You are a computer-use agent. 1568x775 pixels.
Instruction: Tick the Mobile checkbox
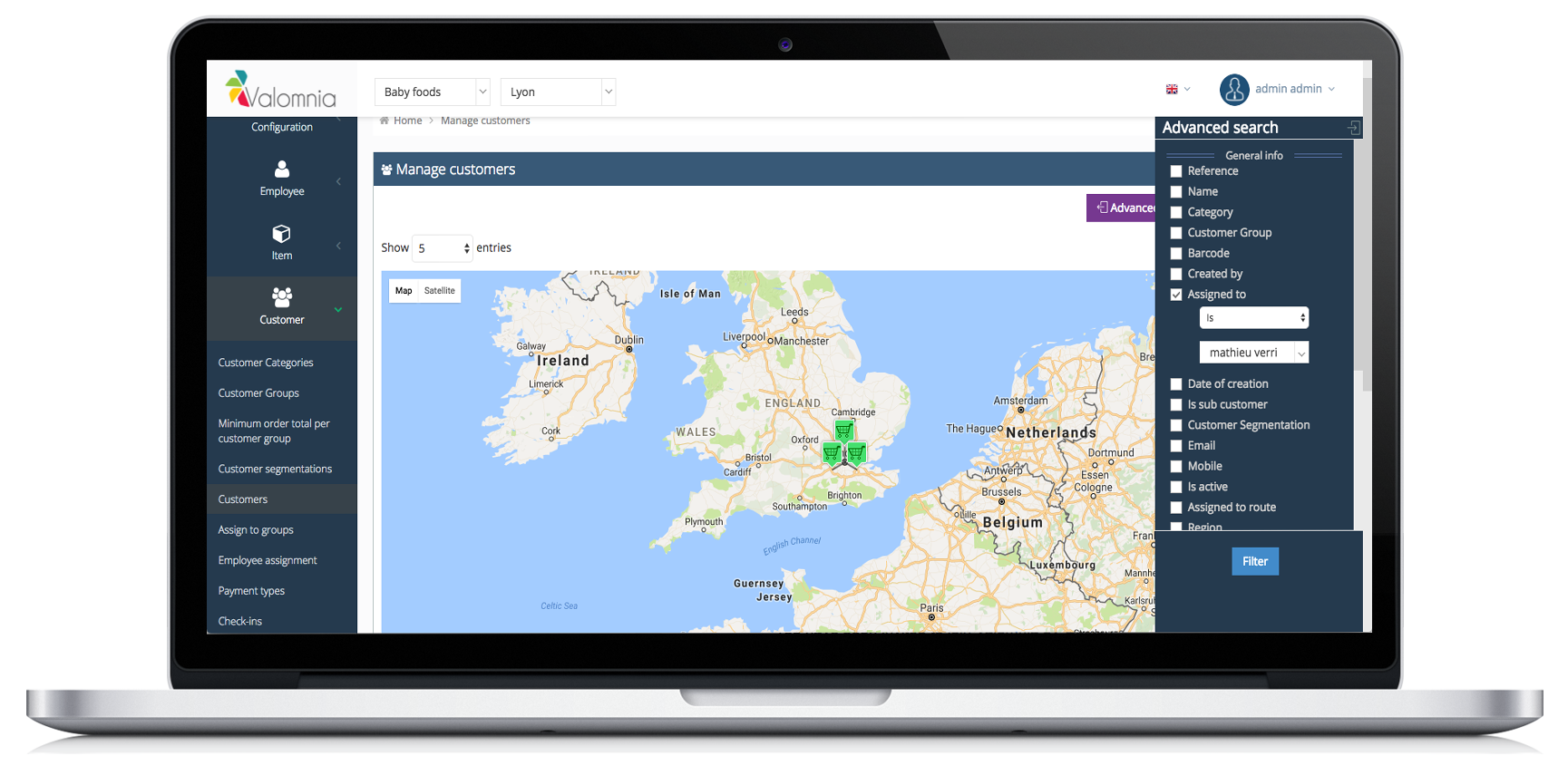[1176, 467]
